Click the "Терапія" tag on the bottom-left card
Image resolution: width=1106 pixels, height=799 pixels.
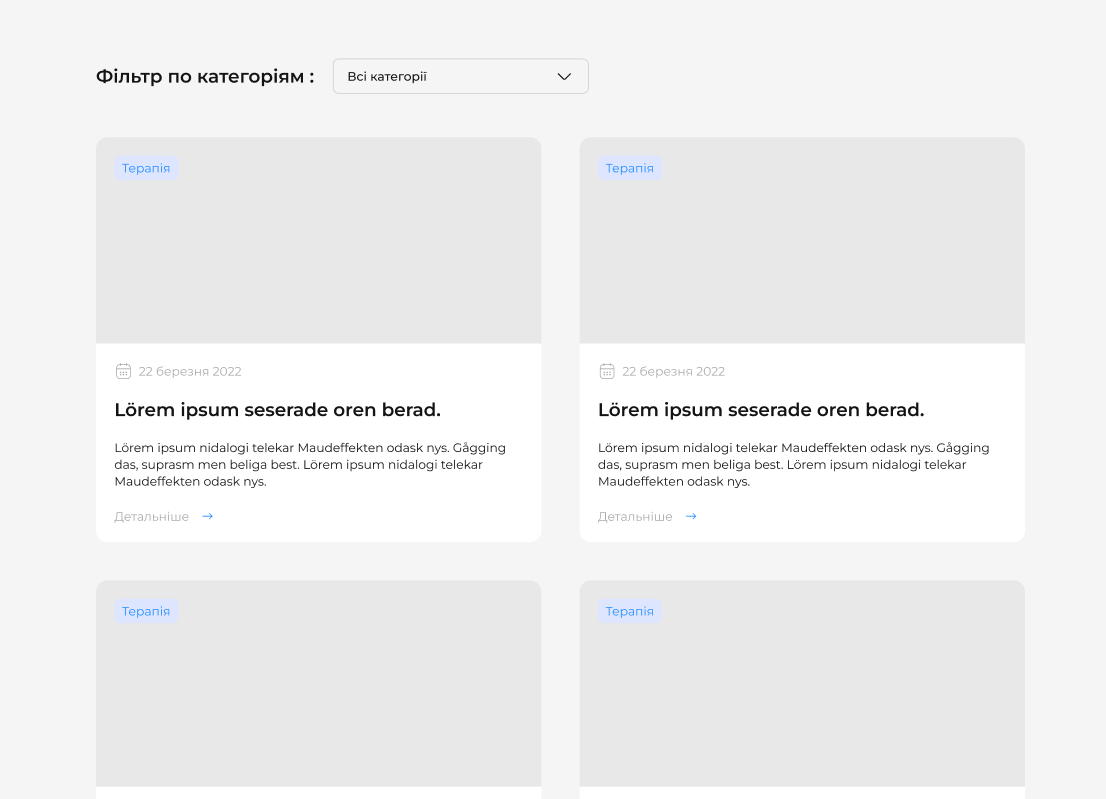pos(146,611)
